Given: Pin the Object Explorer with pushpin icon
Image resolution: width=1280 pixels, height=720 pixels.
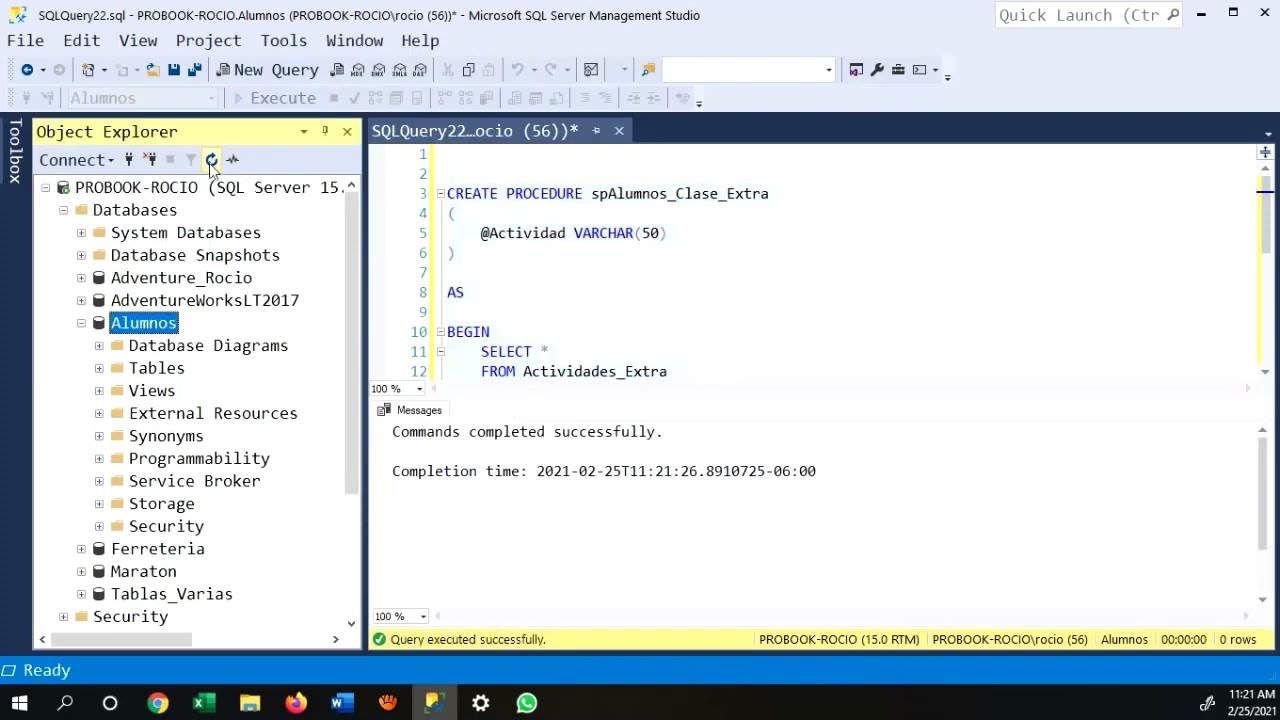Looking at the screenshot, I should (325, 132).
